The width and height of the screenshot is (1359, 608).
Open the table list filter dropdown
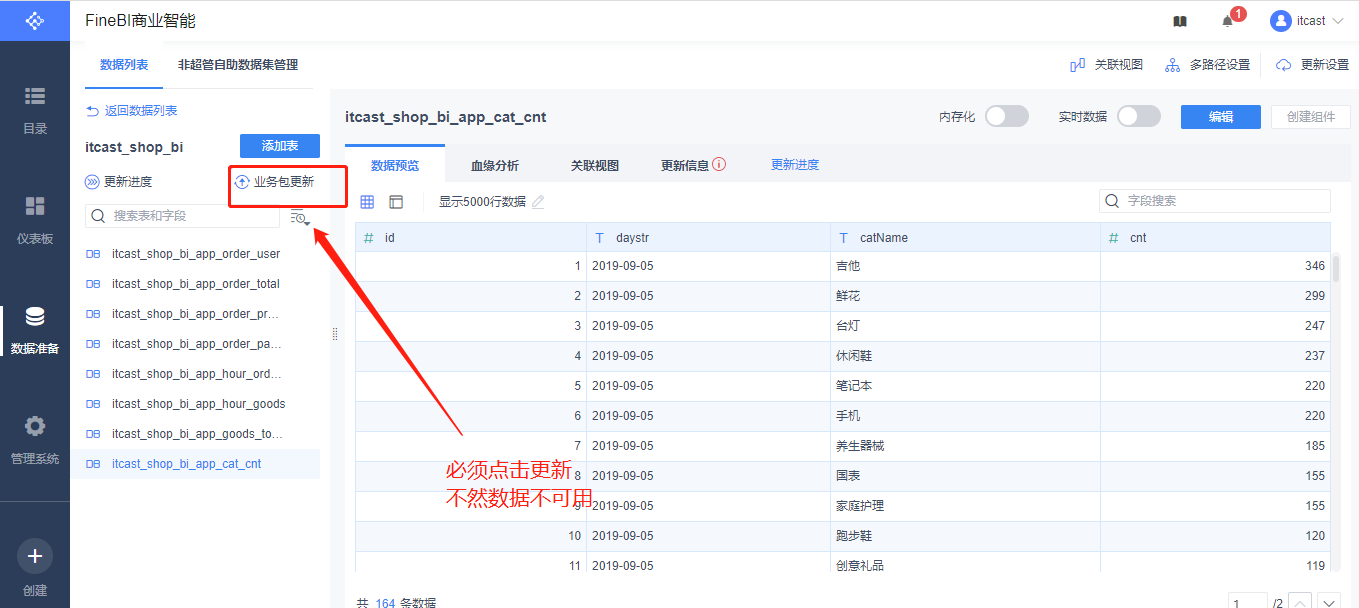click(300, 217)
